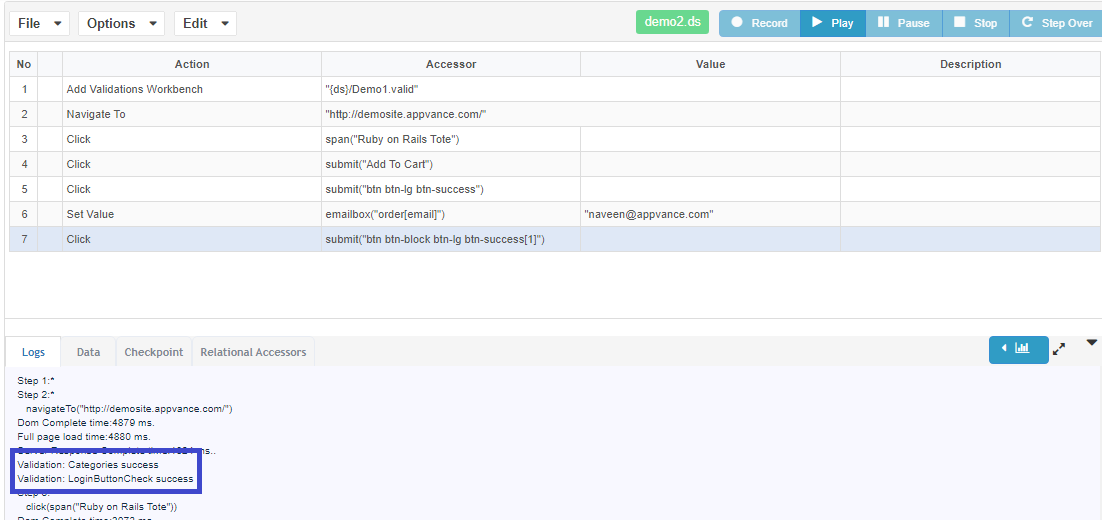Screen dimensions: 1102x520
Task: Select the Navigate To action in row 2
Action: tap(192, 114)
